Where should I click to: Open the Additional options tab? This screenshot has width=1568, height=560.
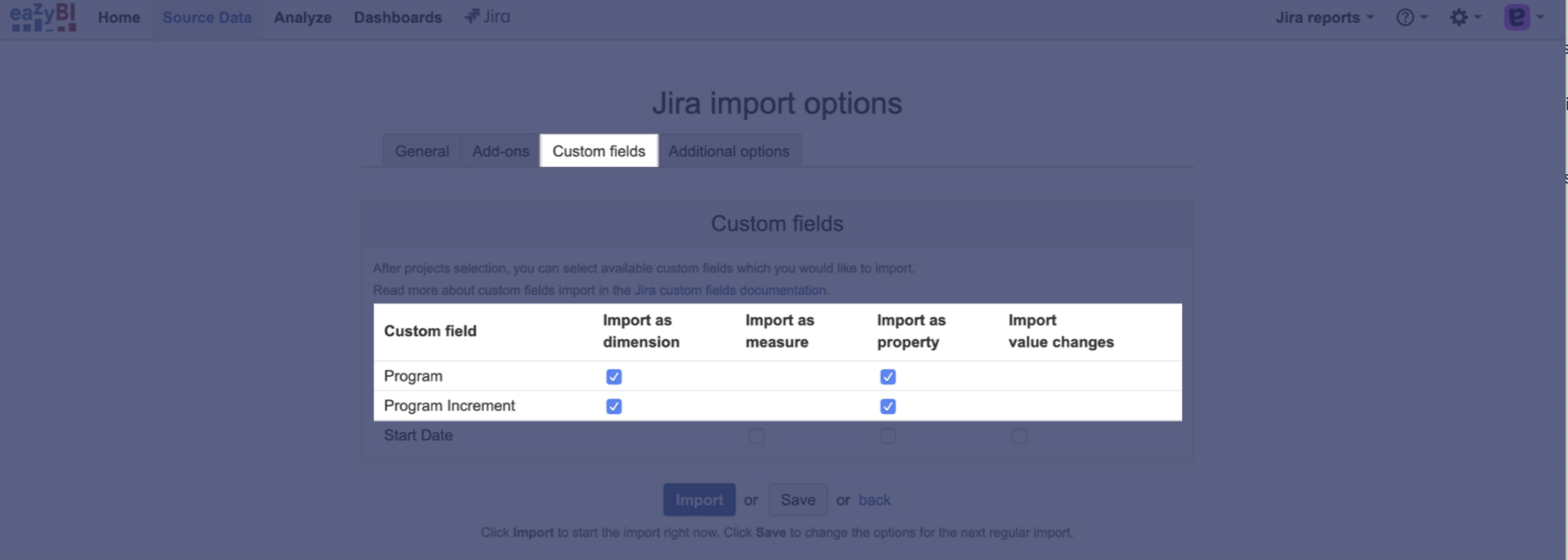pos(728,151)
